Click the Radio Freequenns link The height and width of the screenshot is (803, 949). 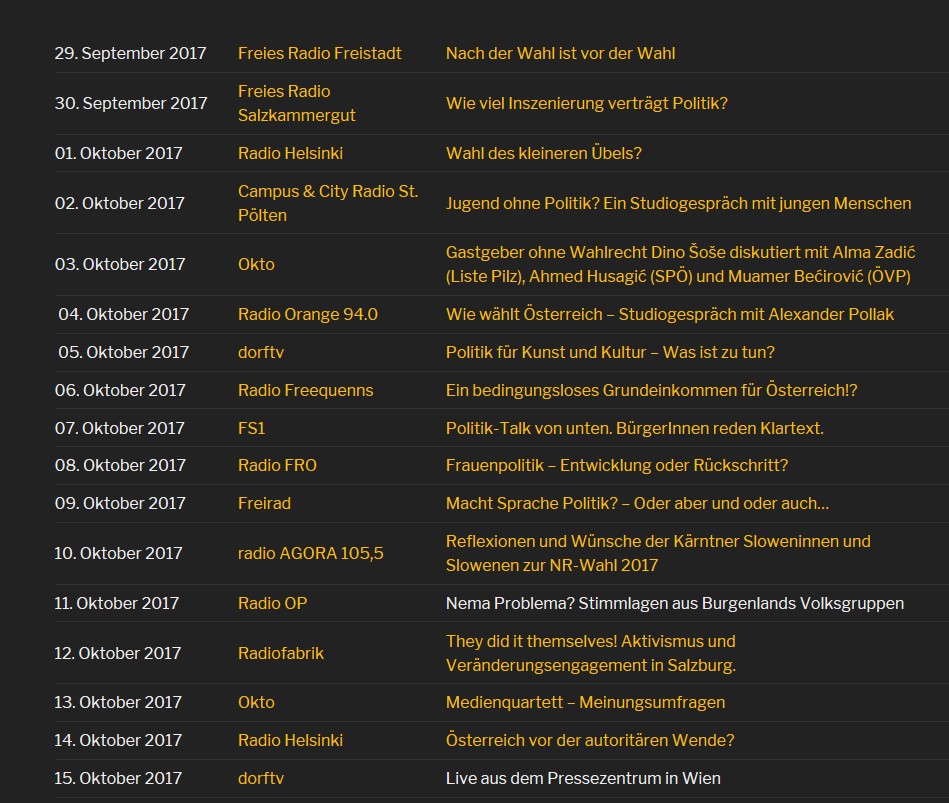(306, 390)
